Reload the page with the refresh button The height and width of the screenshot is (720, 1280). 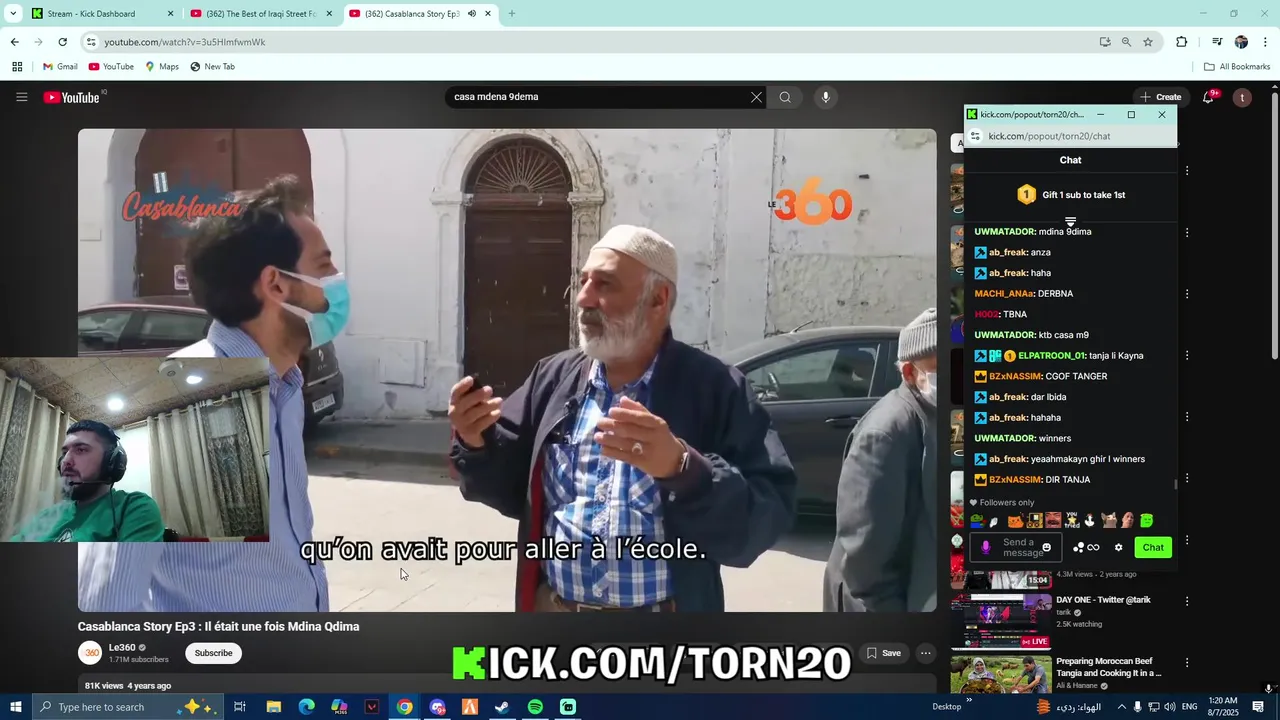pyautogui.click(x=62, y=42)
